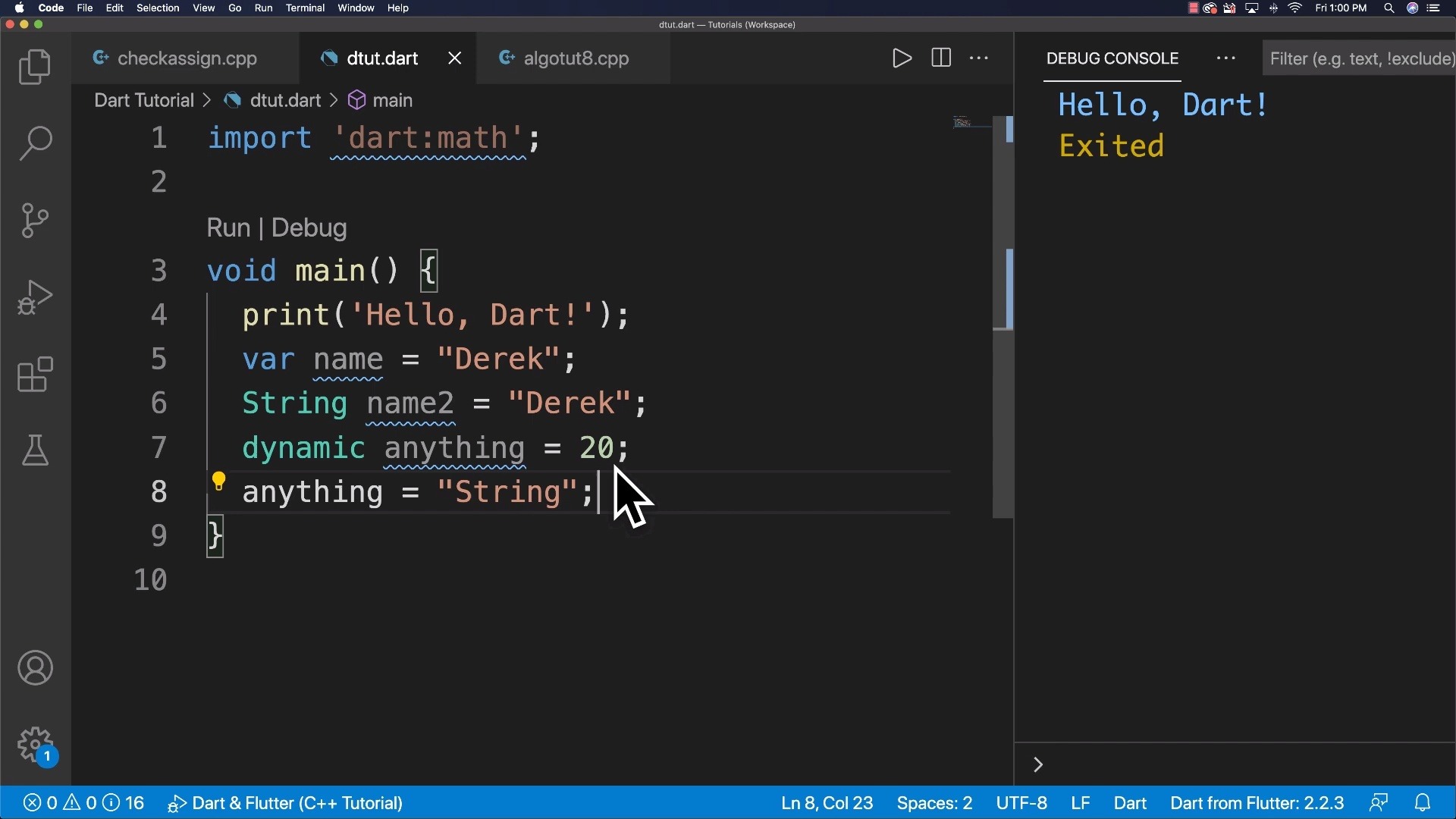
Task: Select the DEBUG CONSOLE panel tab
Action: point(1112,58)
